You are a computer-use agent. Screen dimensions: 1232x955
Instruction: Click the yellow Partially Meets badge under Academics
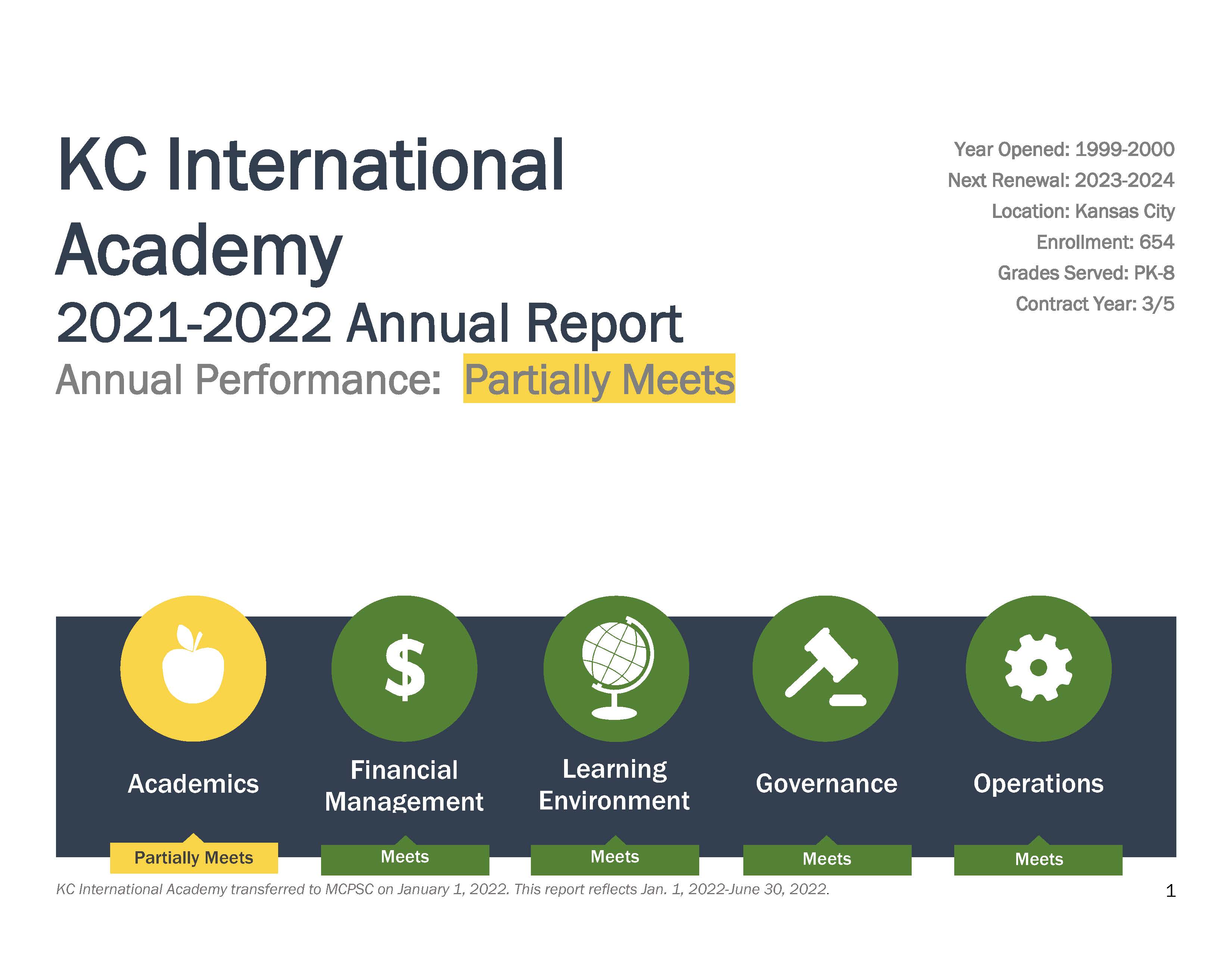point(193,858)
